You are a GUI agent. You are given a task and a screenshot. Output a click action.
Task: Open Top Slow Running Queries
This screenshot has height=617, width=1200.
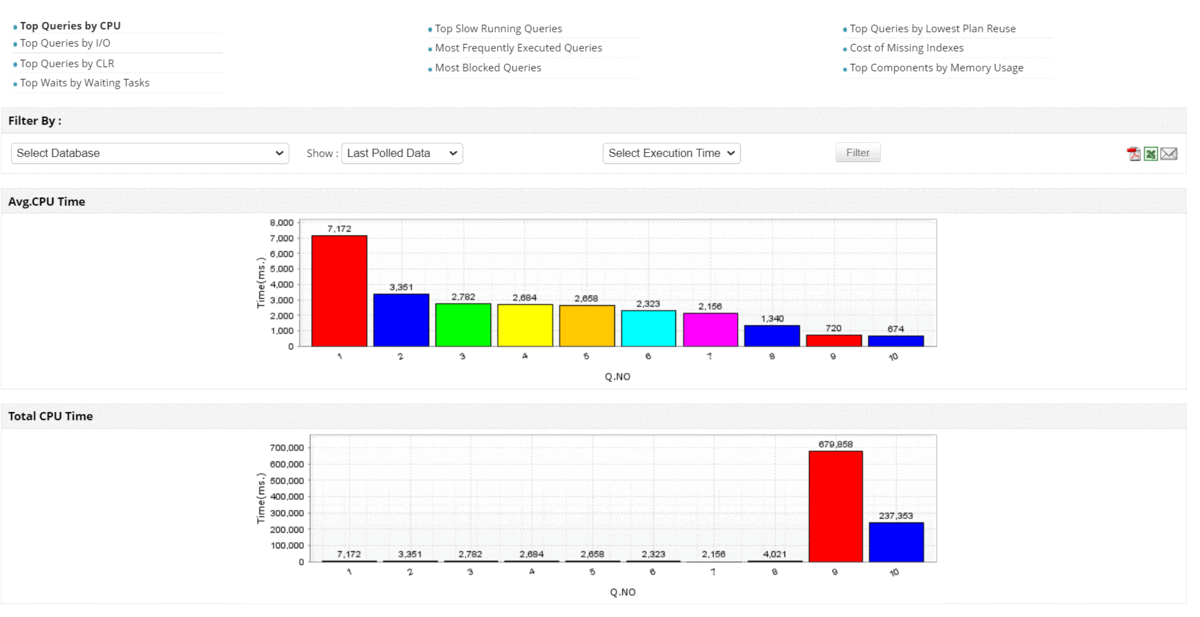498,29
